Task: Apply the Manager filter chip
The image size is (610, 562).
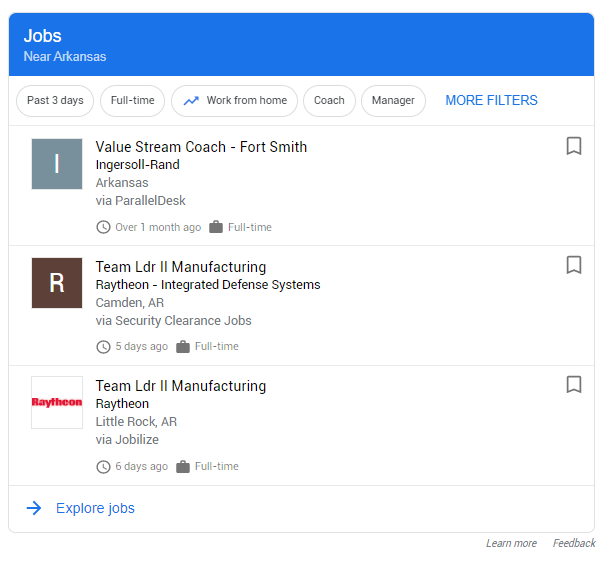Action: pos(393,101)
